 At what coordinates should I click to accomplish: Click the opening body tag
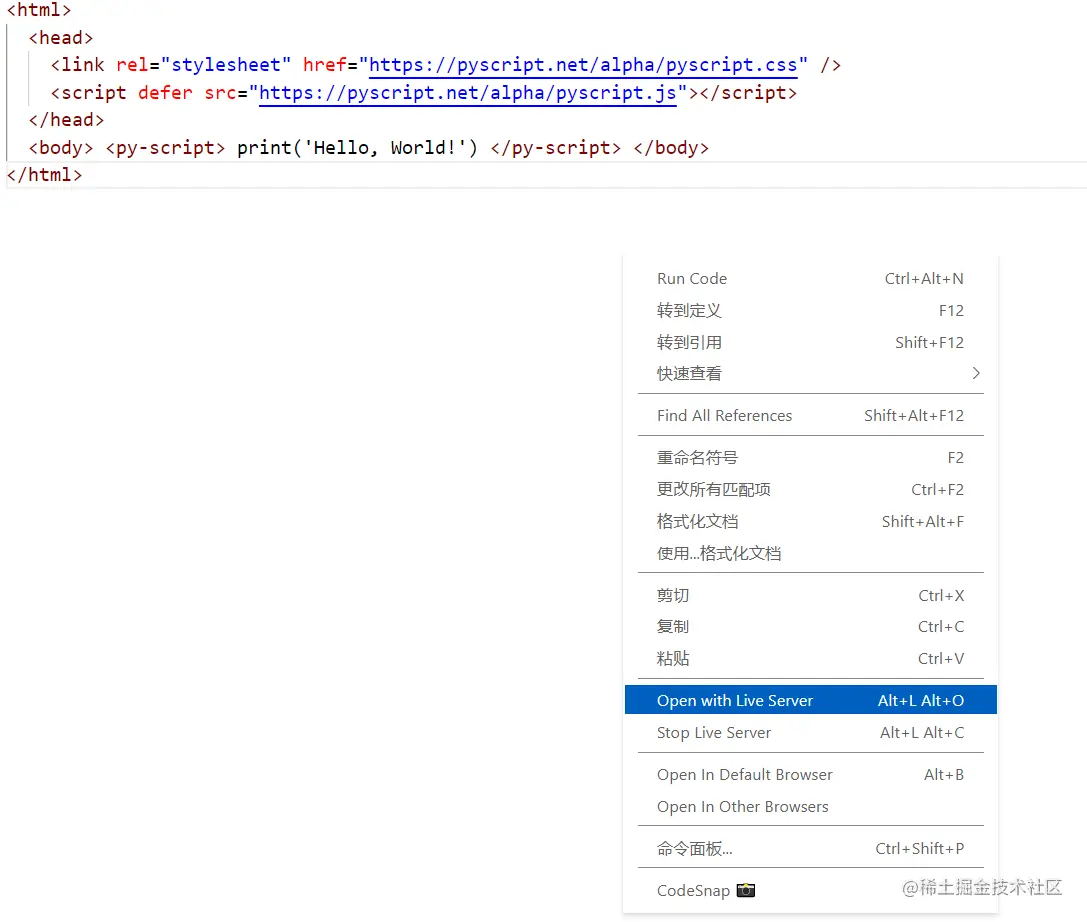pos(61,148)
